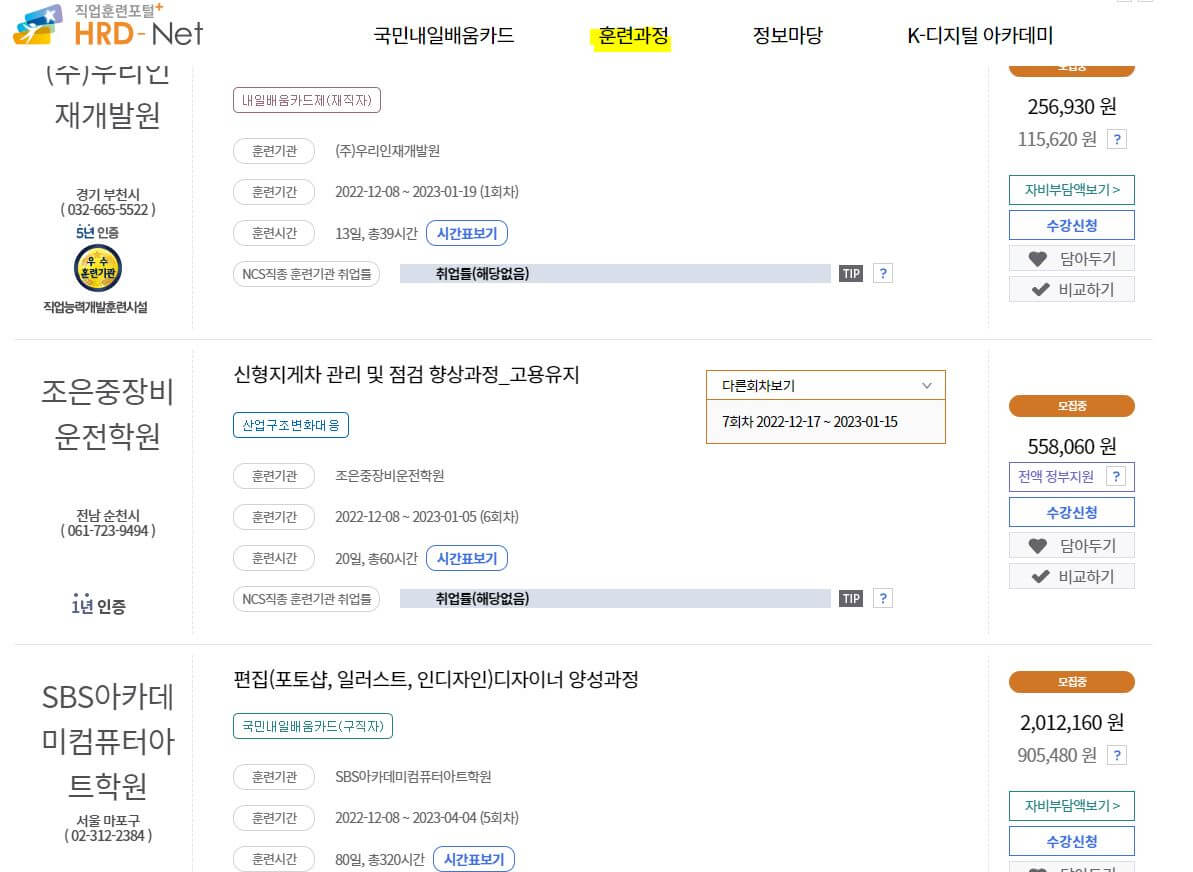Click the help icon beside 전액 정부지원

[1116, 477]
